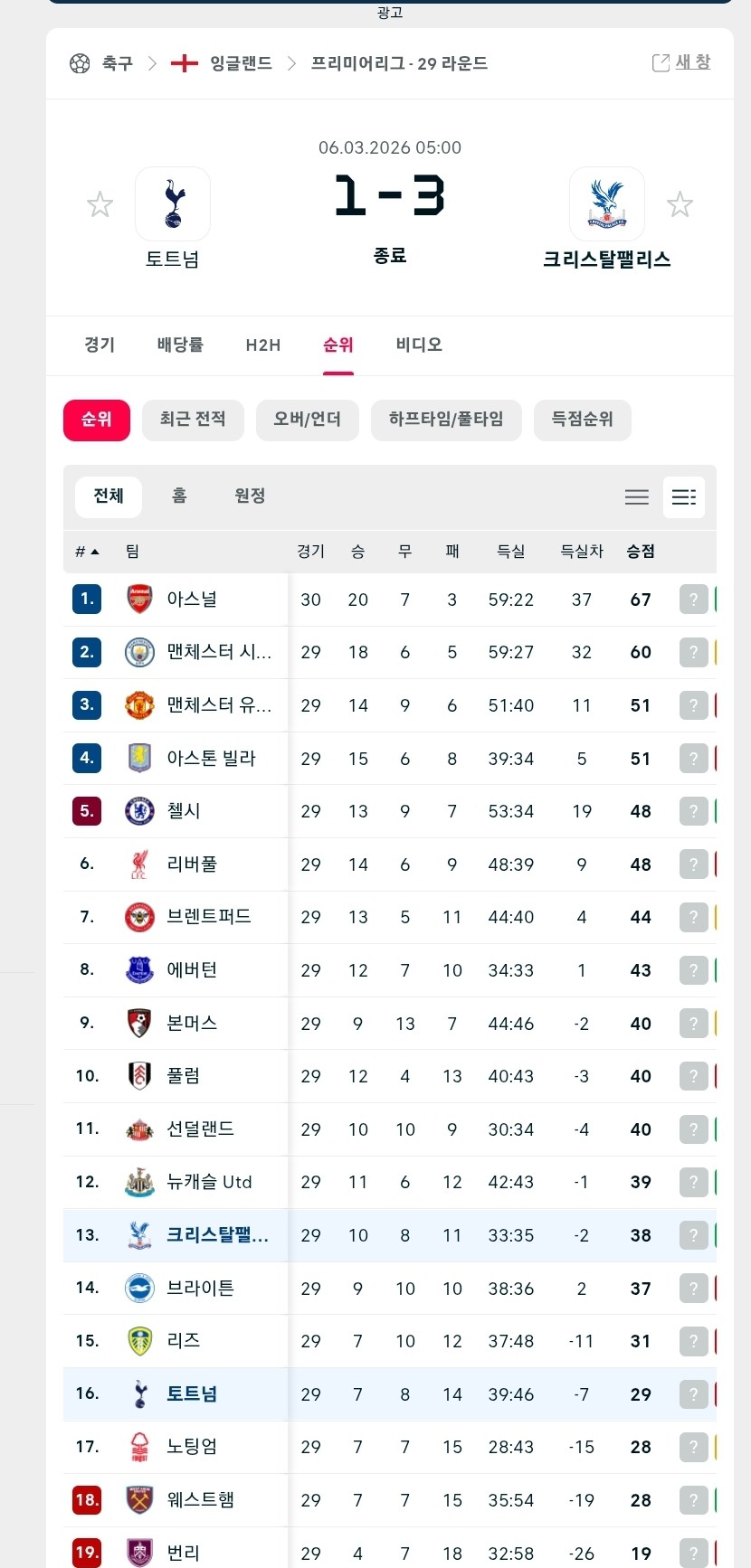Click the Liverpool logo in standings
The height and width of the screenshot is (1568, 751).
coord(139,864)
